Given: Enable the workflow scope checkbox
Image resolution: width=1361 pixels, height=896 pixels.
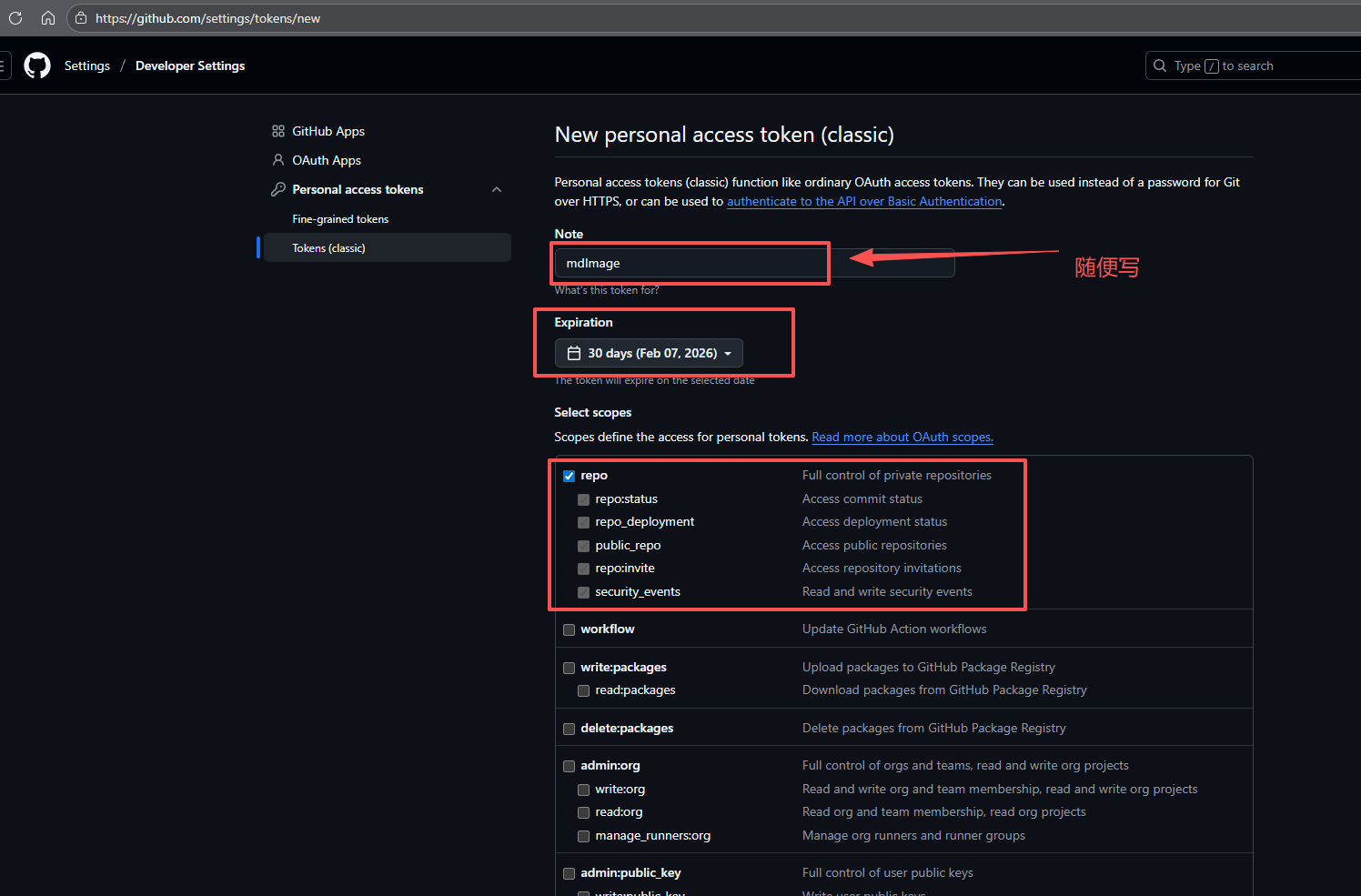Looking at the screenshot, I should coord(569,629).
